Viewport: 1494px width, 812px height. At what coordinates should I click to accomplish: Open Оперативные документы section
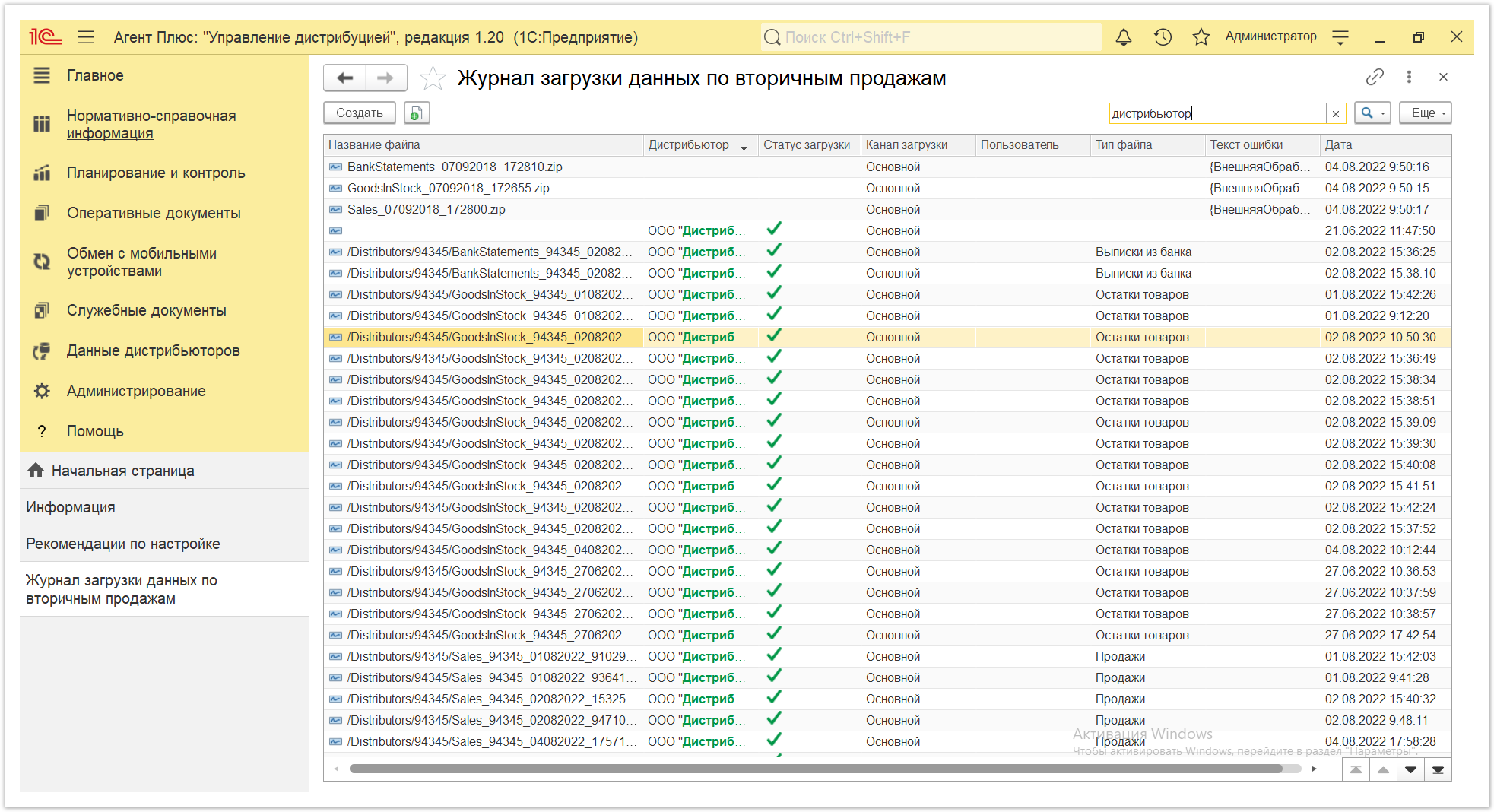pos(154,213)
